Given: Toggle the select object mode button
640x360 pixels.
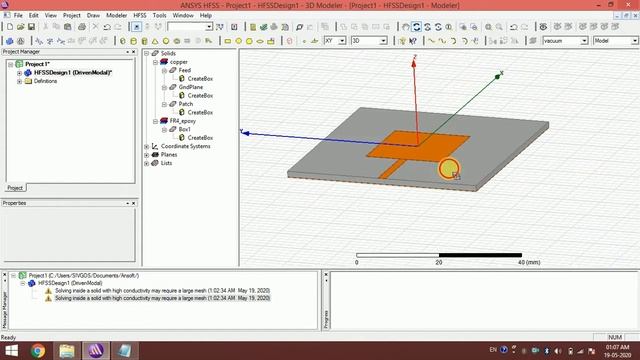Looking at the screenshot, I should [x=136, y=27].
